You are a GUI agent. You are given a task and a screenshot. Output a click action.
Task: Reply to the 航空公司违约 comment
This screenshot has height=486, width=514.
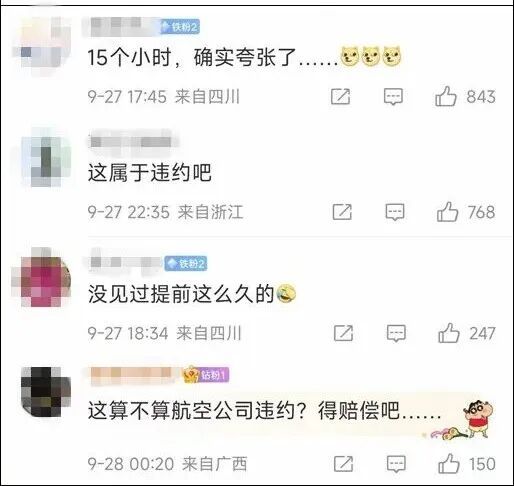[x=396, y=464]
